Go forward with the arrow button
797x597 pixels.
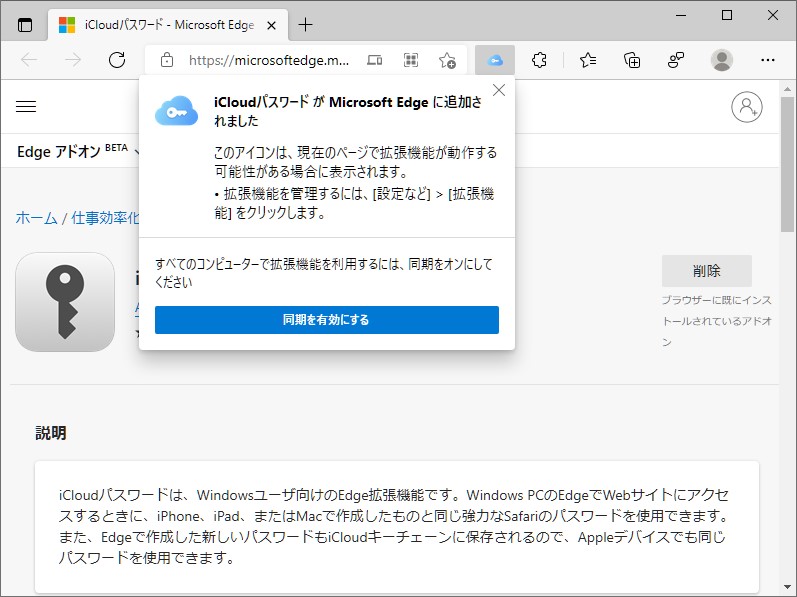pos(73,60)
